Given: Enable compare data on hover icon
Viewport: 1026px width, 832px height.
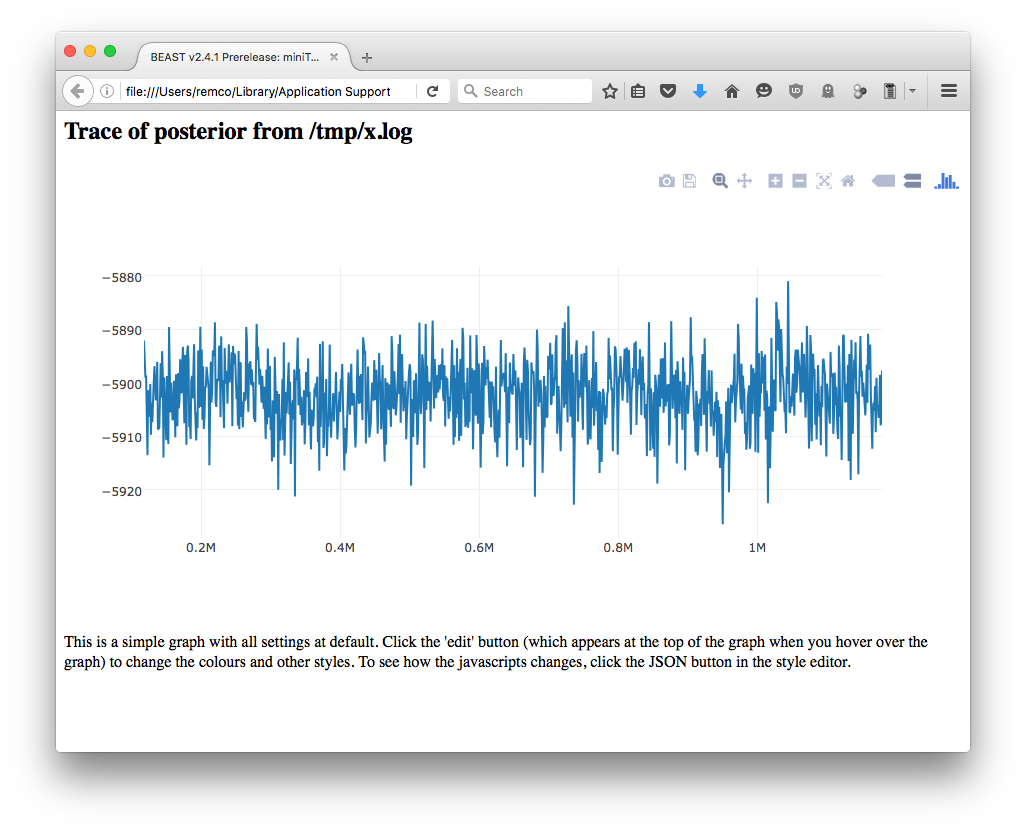Looking at the screenshot, I should (x=912, y=181).
